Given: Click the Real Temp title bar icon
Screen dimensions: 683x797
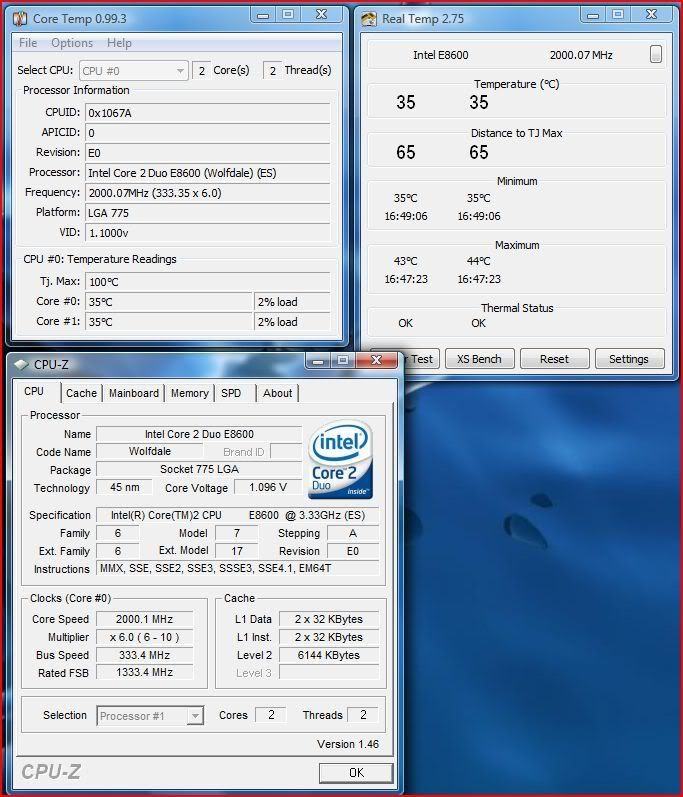Looking at the screenshot, I should (368, 19).
